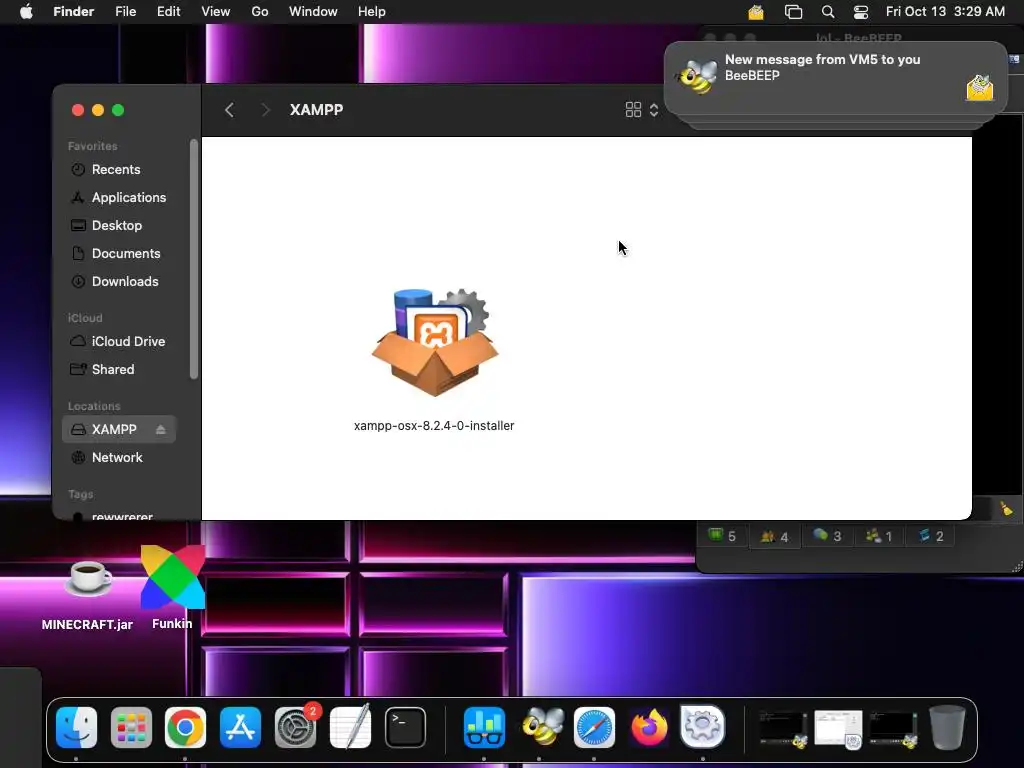Screen dimensions: 1024x768
Task: Open App Store from the Dock
Action: (x=240, y=728)
